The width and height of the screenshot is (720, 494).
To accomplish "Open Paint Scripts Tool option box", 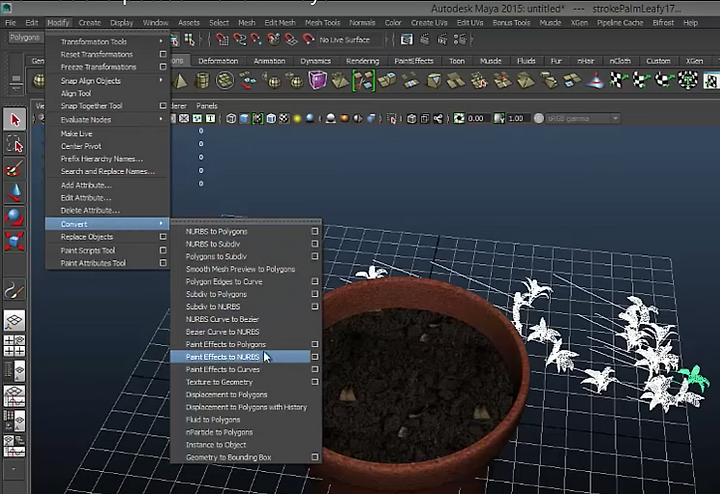I will click(x=163, y=250).
